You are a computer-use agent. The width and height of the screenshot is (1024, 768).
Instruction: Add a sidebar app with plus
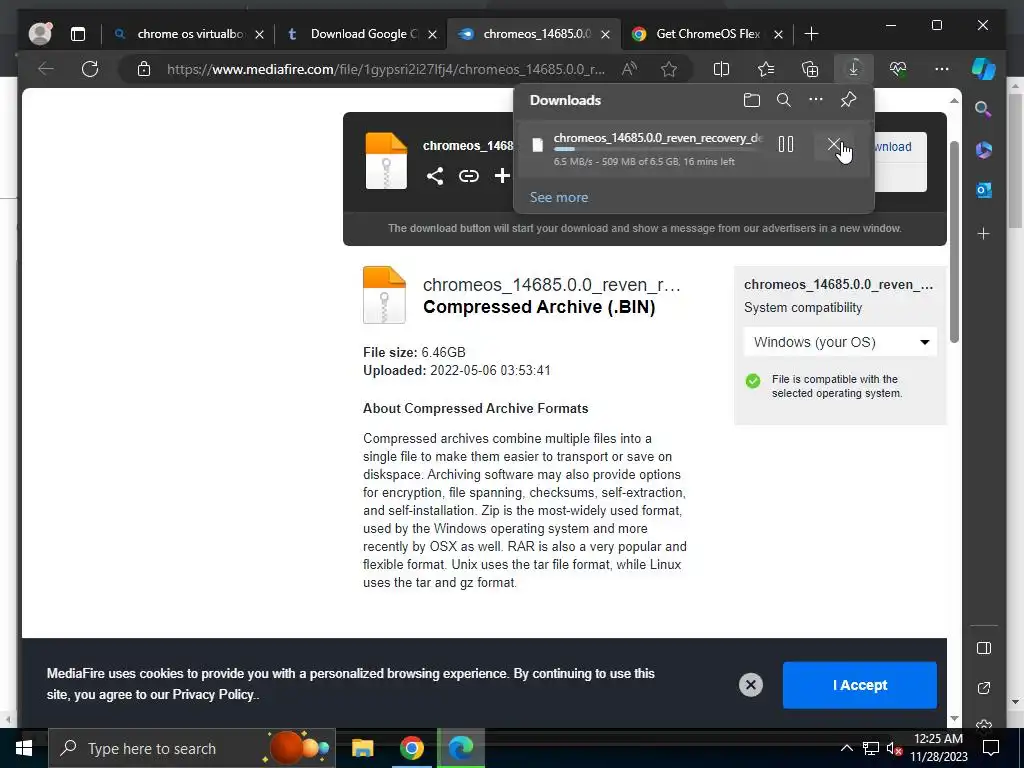(984, 233)
